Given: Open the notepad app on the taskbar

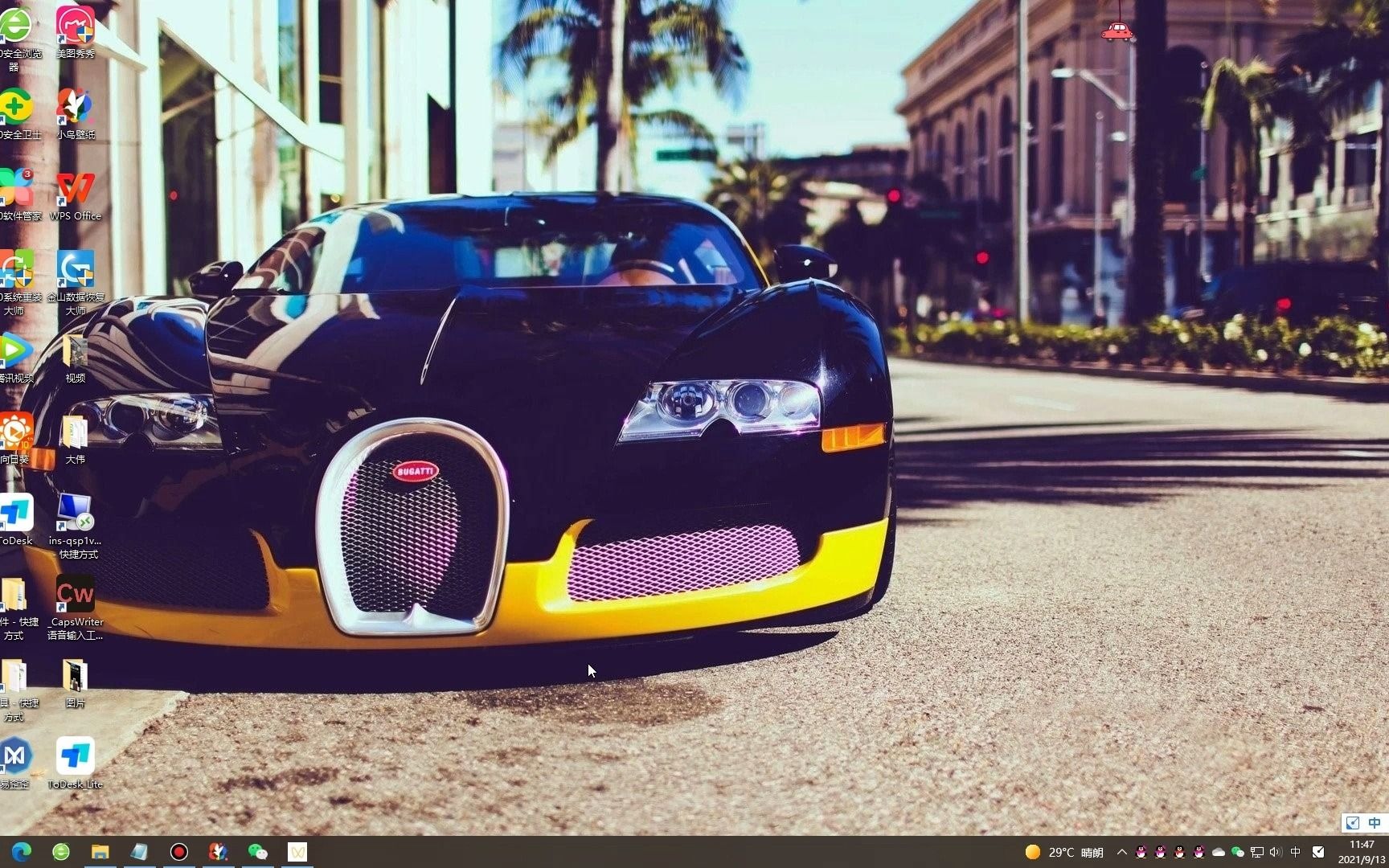Looking at the screenshot, I should click(139, 852).
